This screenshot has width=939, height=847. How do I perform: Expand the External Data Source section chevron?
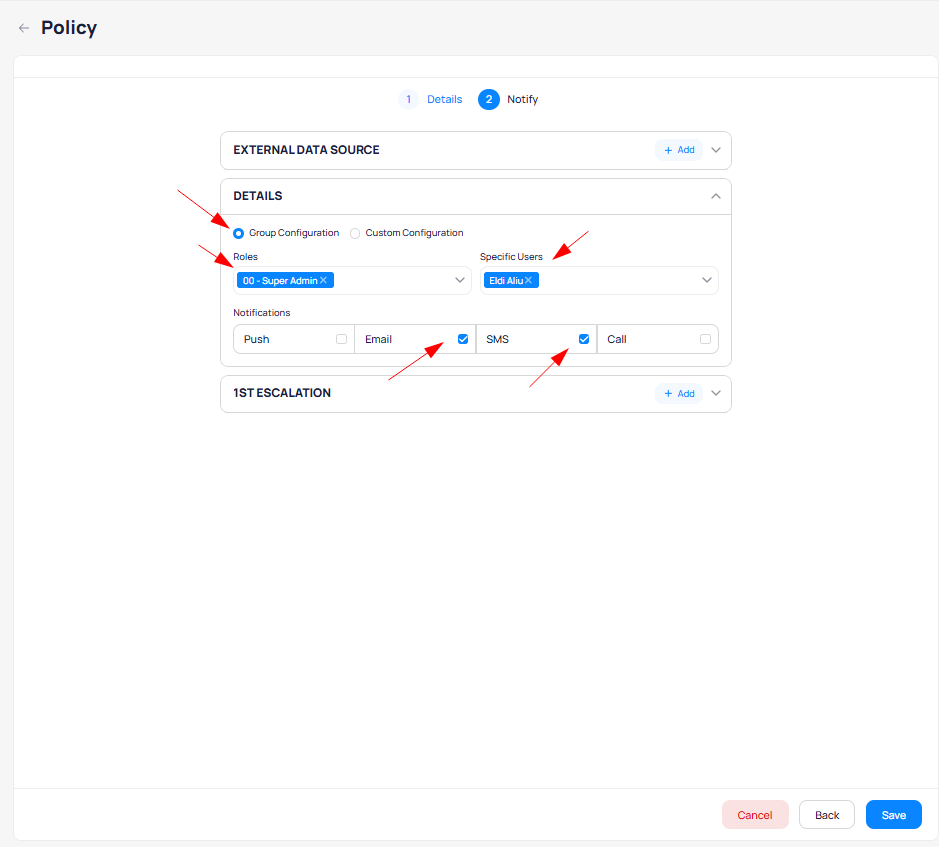pyautogui.click(x=715, y=150)
